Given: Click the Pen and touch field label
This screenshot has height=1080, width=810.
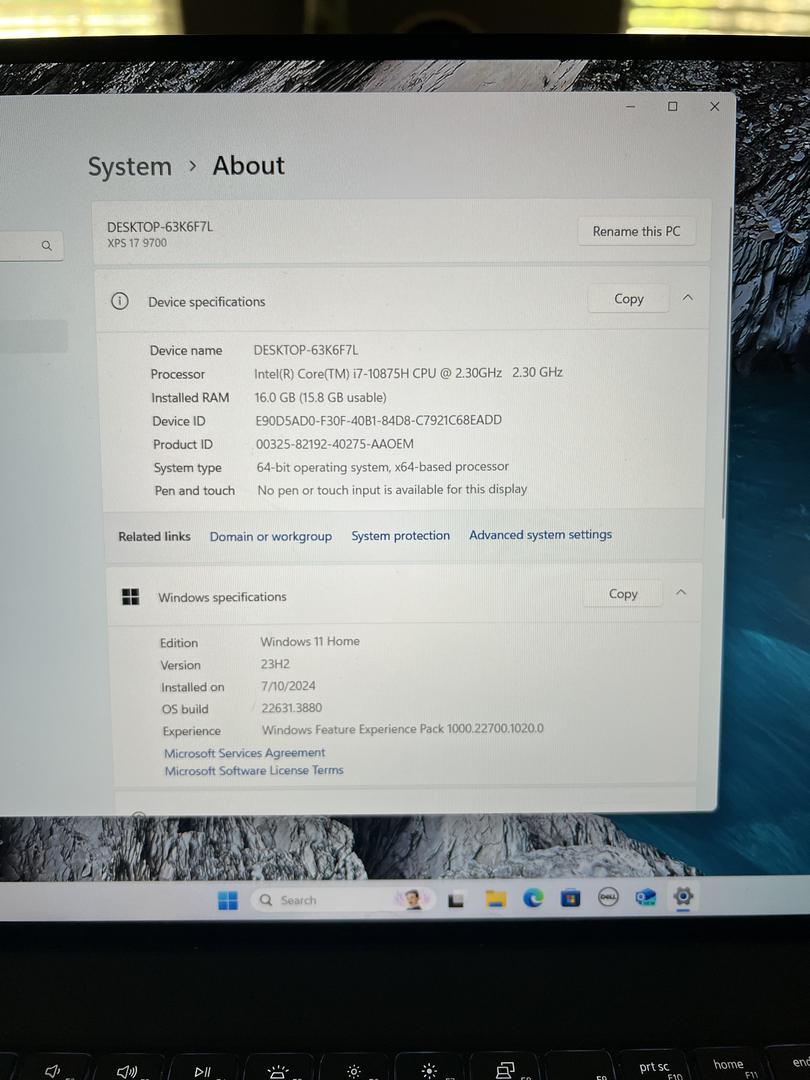Looking at the screenshot, I should (194, 490).
